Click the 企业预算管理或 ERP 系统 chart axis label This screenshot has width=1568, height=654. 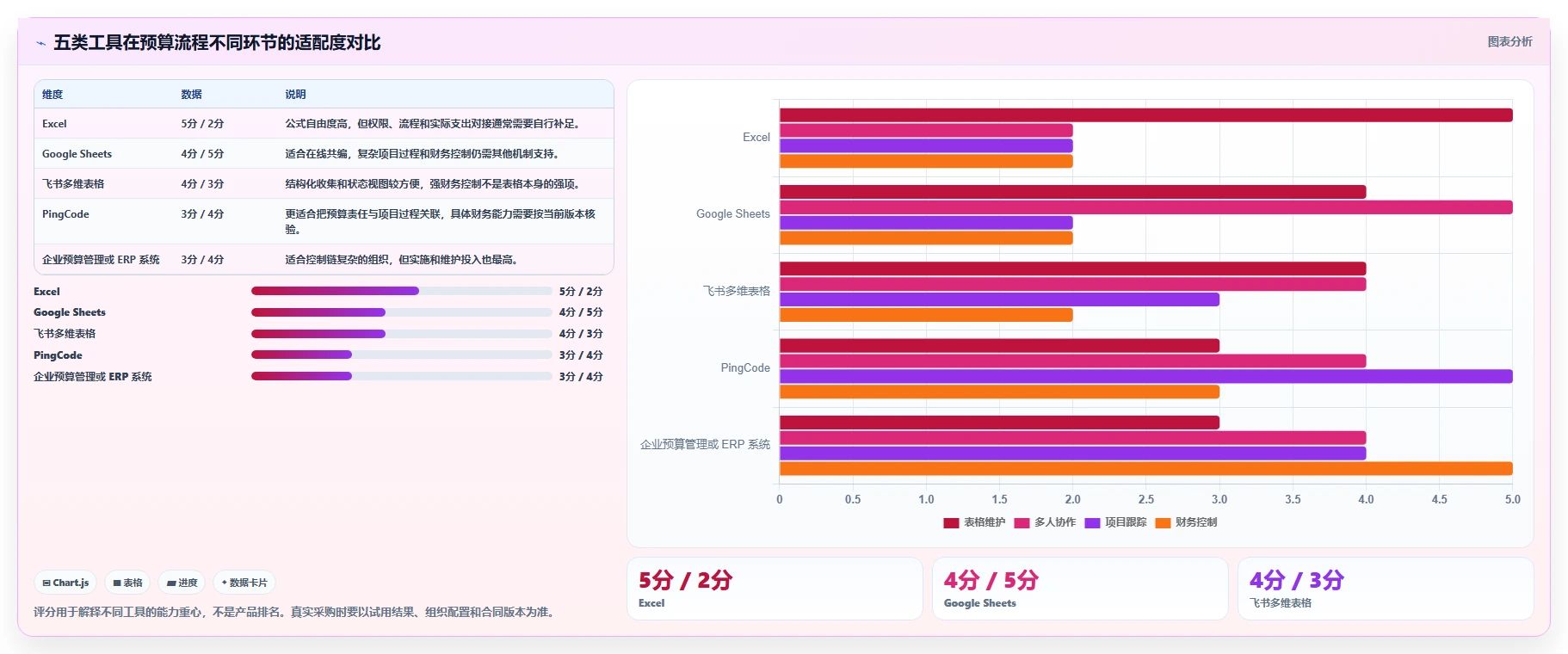coord(705,445)
